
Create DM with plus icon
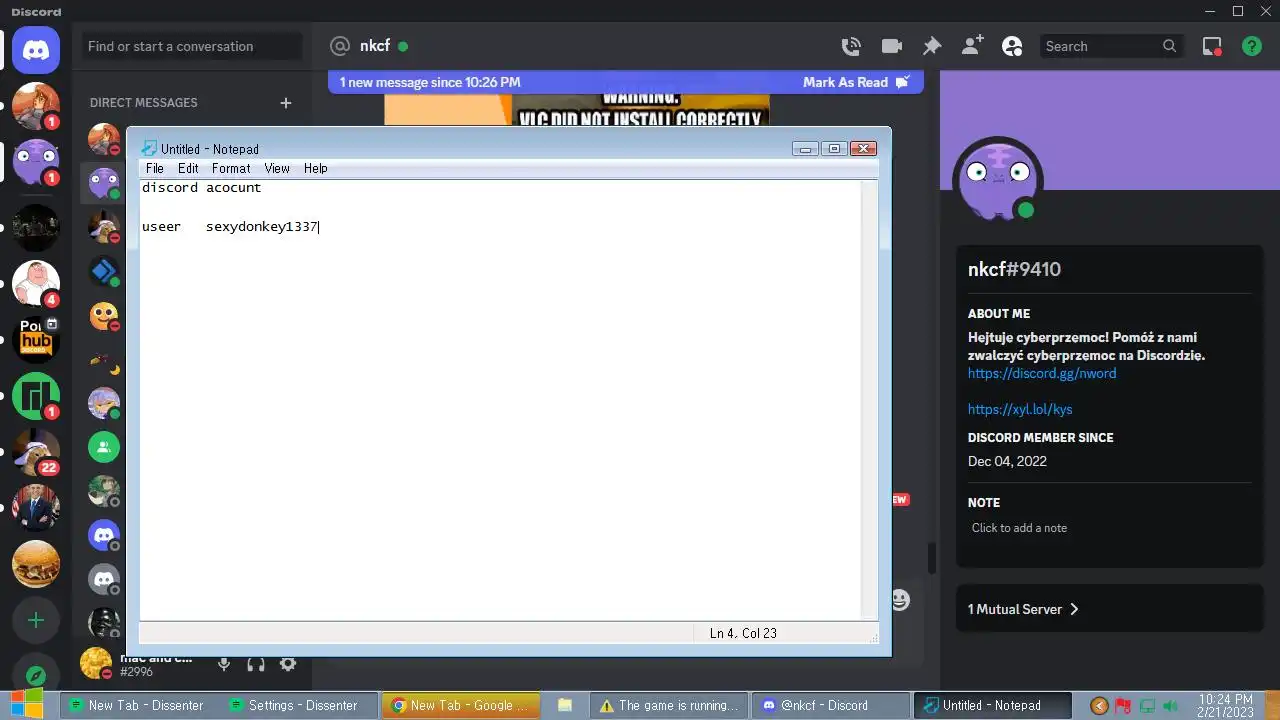click(286, 102)
